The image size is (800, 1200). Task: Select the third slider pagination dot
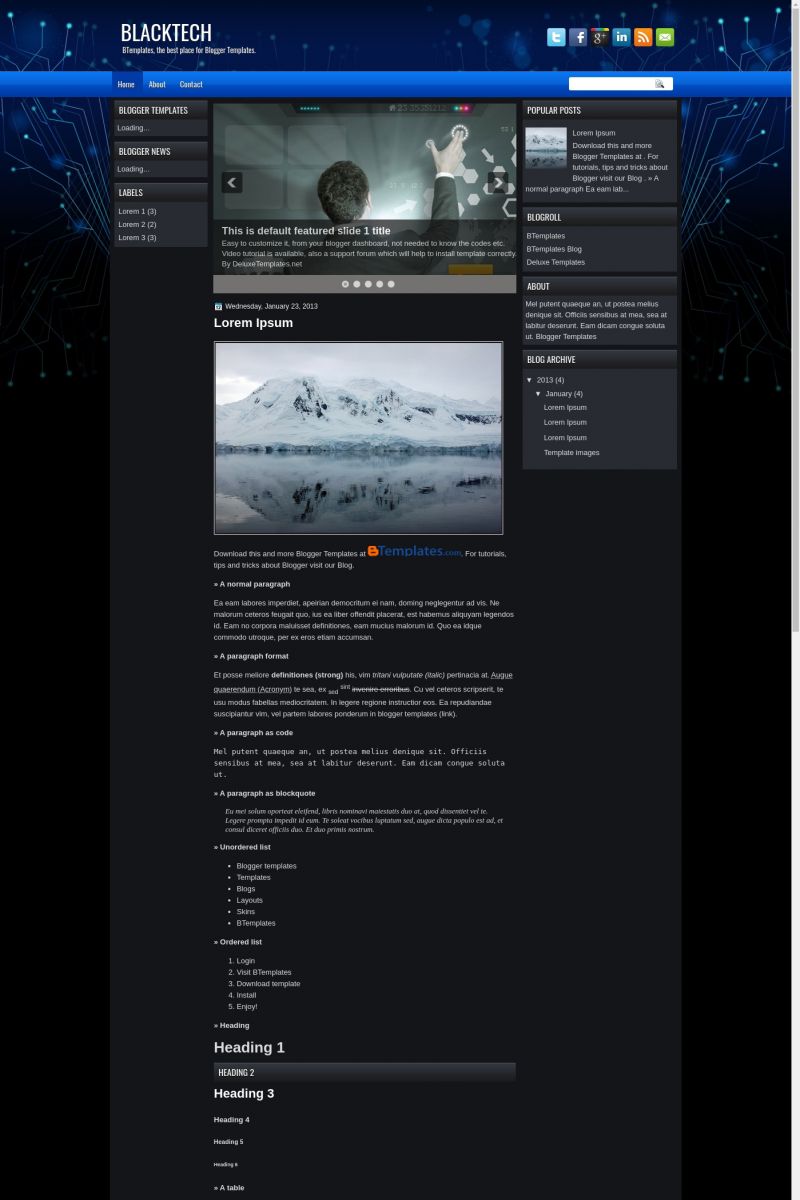point(368,284)
